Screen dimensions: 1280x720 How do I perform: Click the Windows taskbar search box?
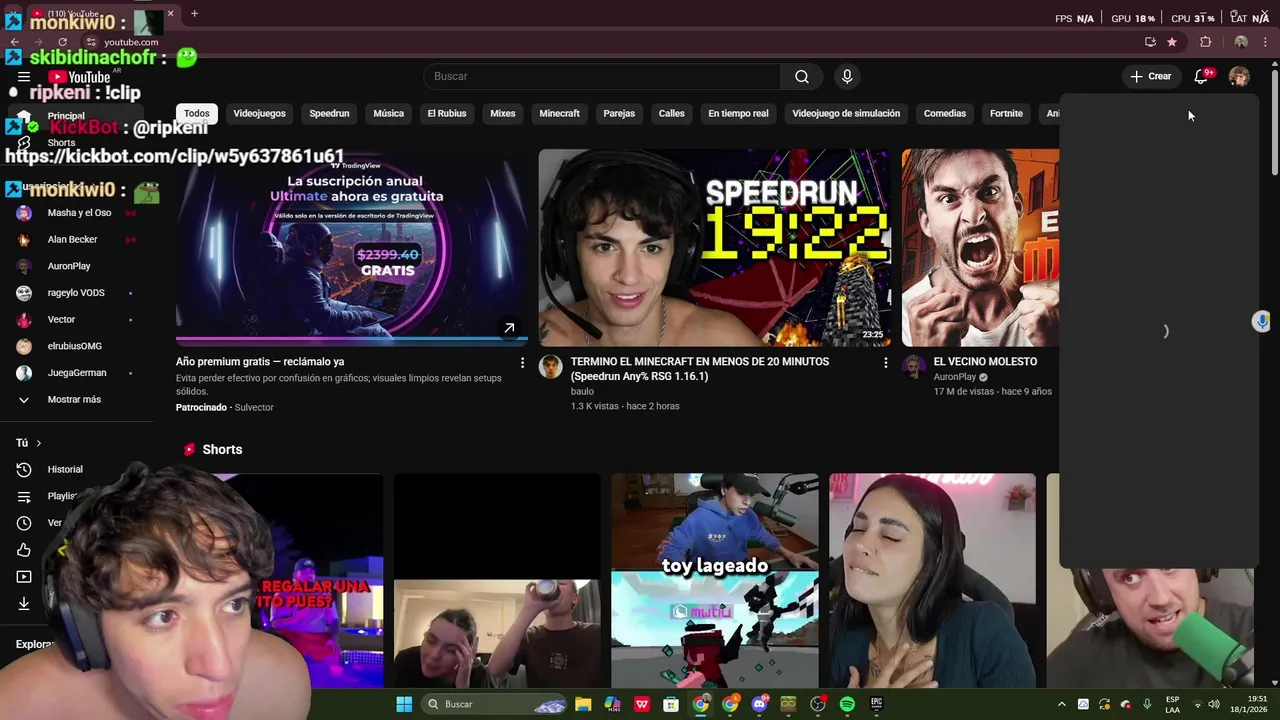tap(493, 704)
